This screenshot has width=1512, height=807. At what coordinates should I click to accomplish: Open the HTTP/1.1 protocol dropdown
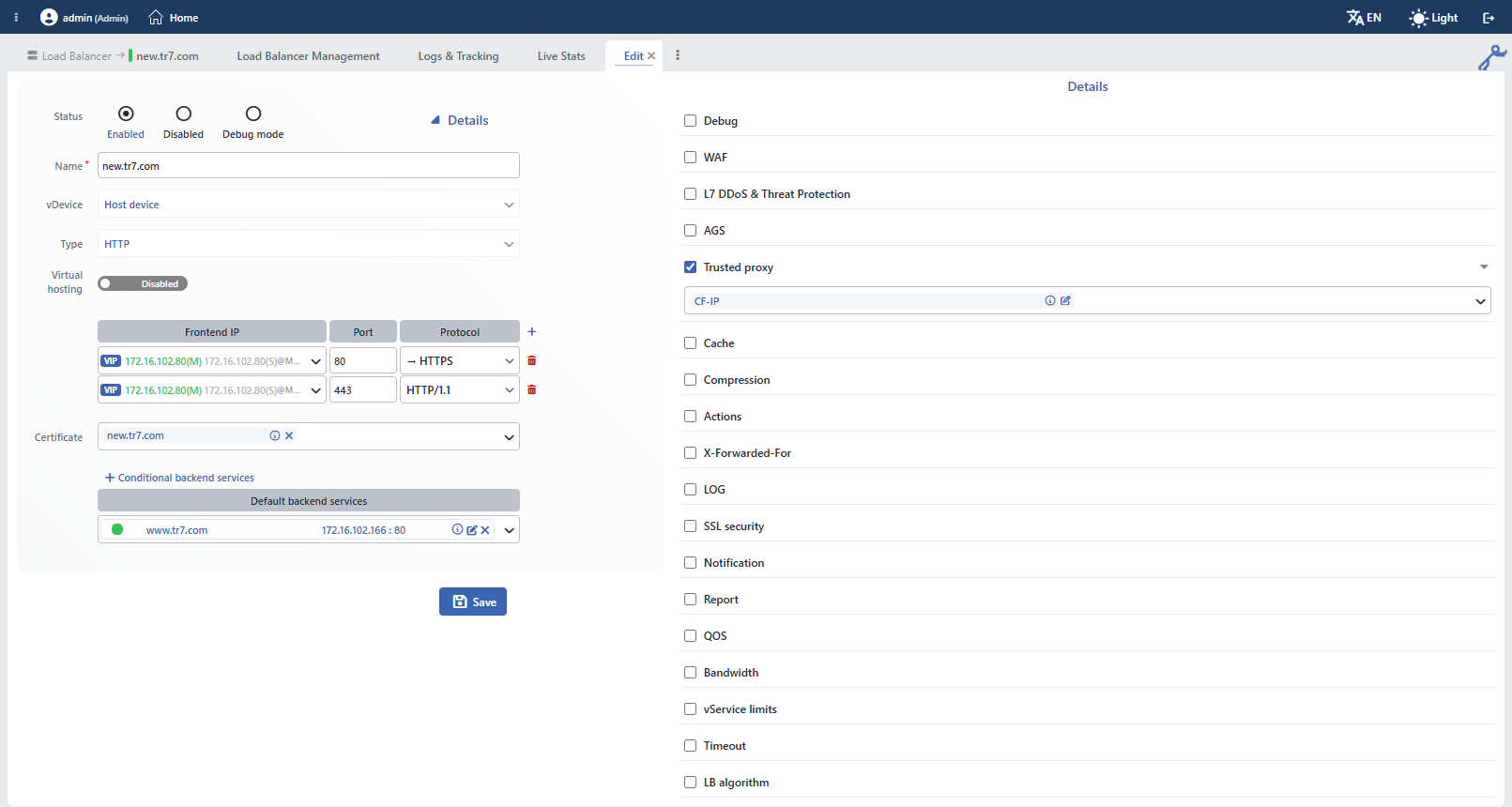(x=460, y=390)
